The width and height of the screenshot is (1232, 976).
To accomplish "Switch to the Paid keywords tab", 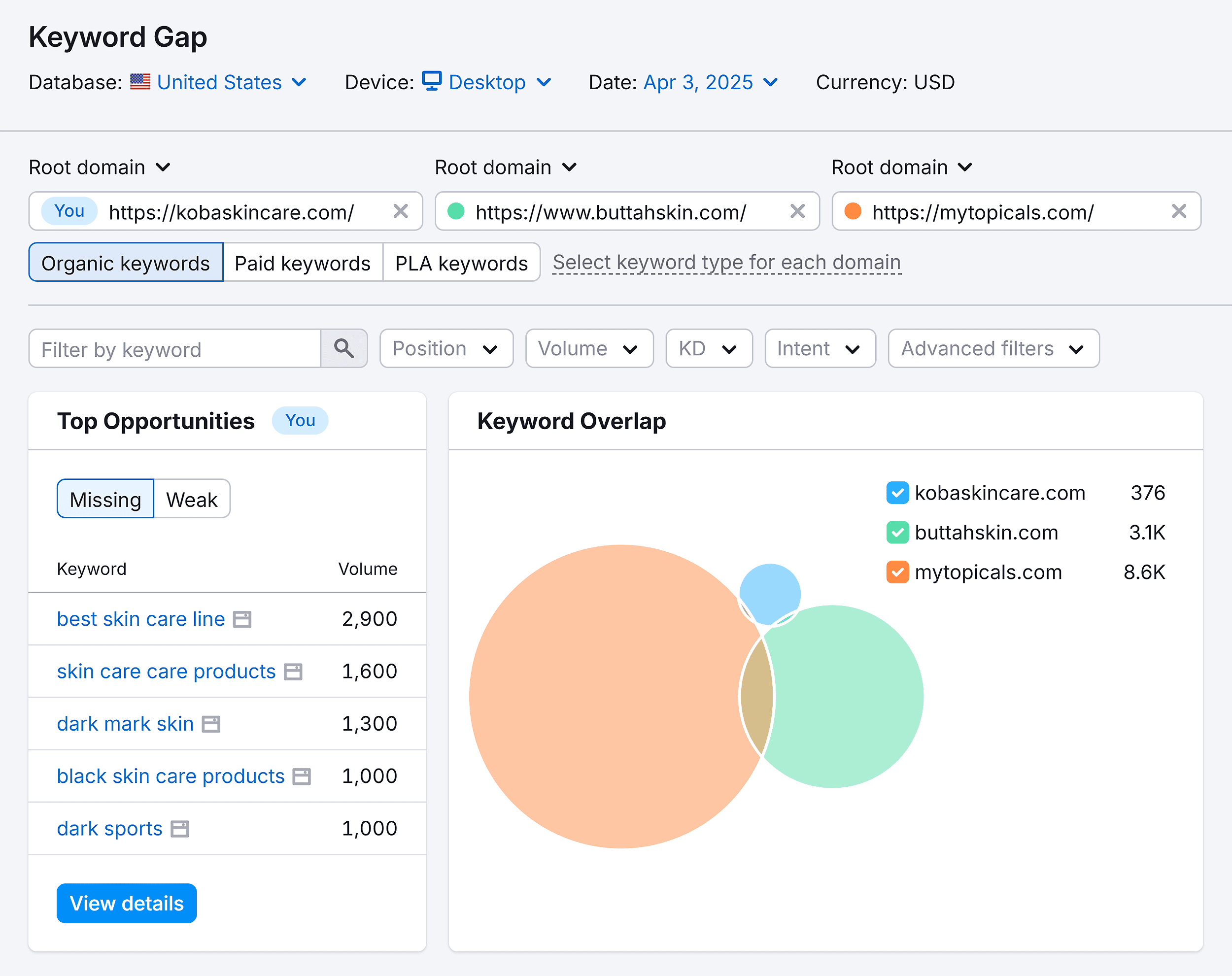I will click(x=303, y=262).
